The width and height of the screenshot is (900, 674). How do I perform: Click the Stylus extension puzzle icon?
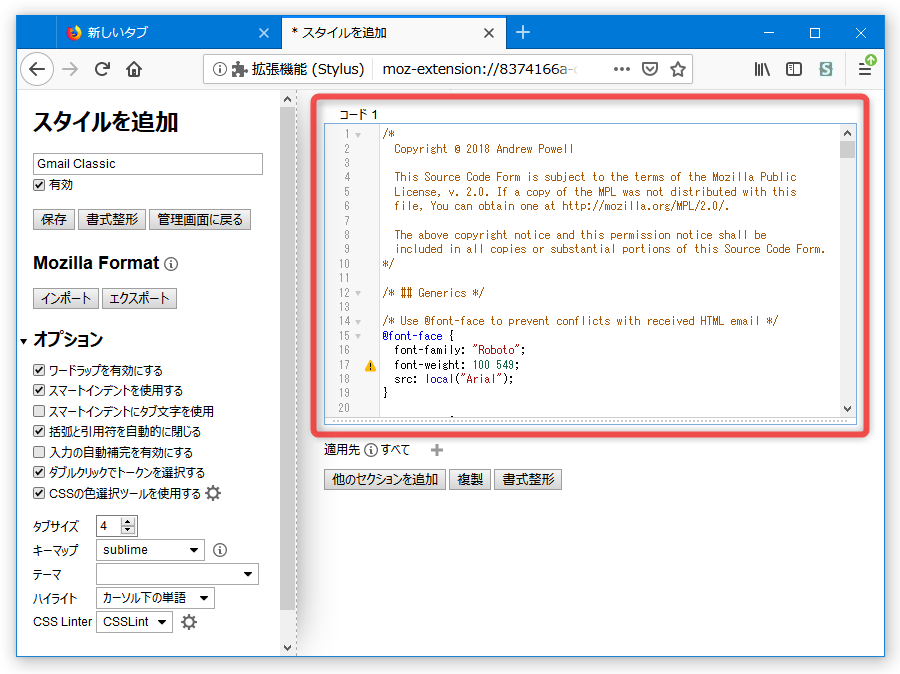(239, 69)
